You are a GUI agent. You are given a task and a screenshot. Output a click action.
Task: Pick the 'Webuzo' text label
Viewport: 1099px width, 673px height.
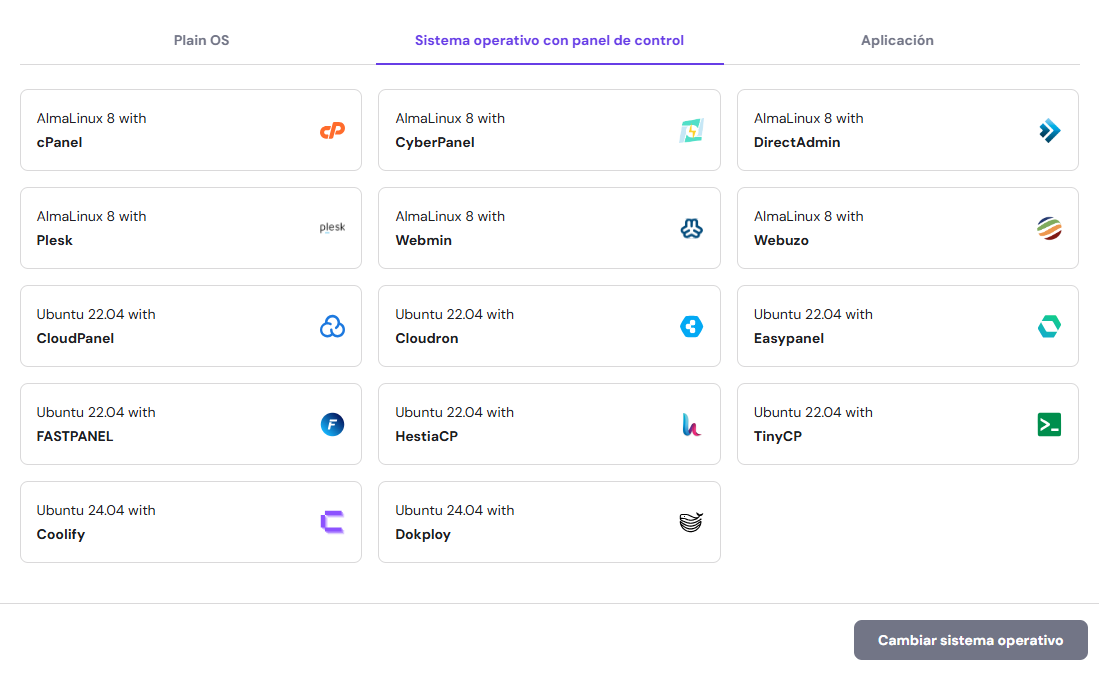pos(781,240)
